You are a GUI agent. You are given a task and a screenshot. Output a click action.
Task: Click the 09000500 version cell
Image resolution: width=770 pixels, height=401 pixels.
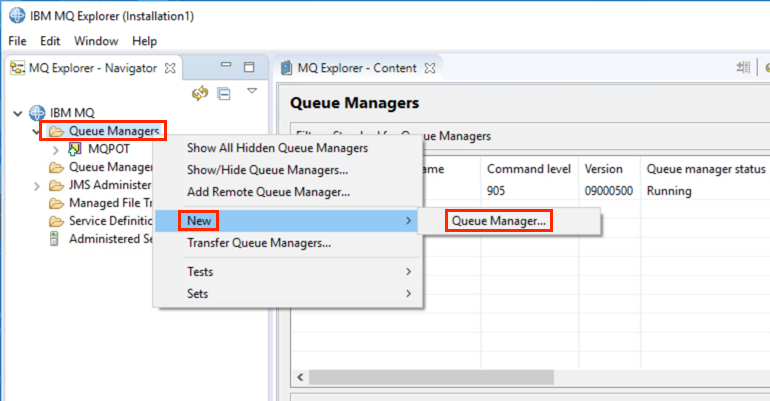click(x=608, y=191)
